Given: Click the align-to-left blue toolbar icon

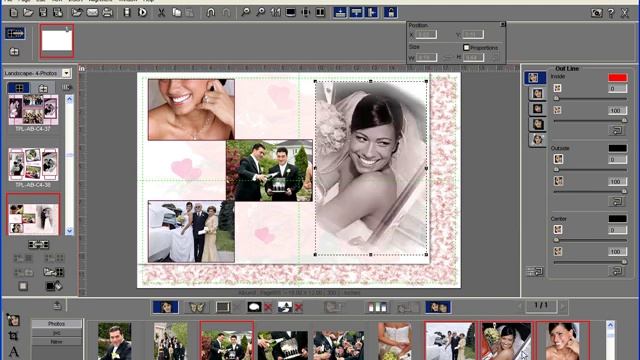Looking at the screenshot, I should (x=371, y=13).
